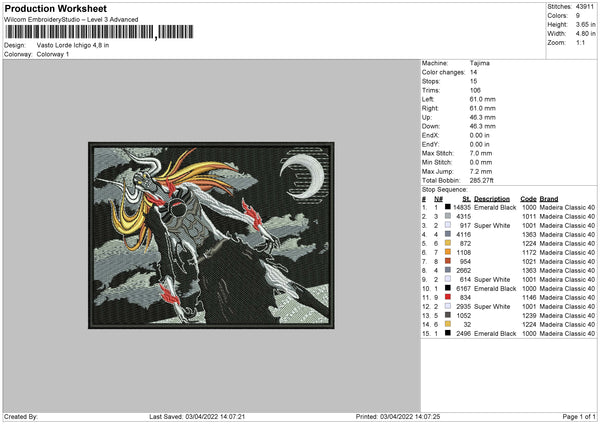This screenshot has height=424, width=600.
Task: Pick the black swatch in stop row 15
Action: [448, 333]
